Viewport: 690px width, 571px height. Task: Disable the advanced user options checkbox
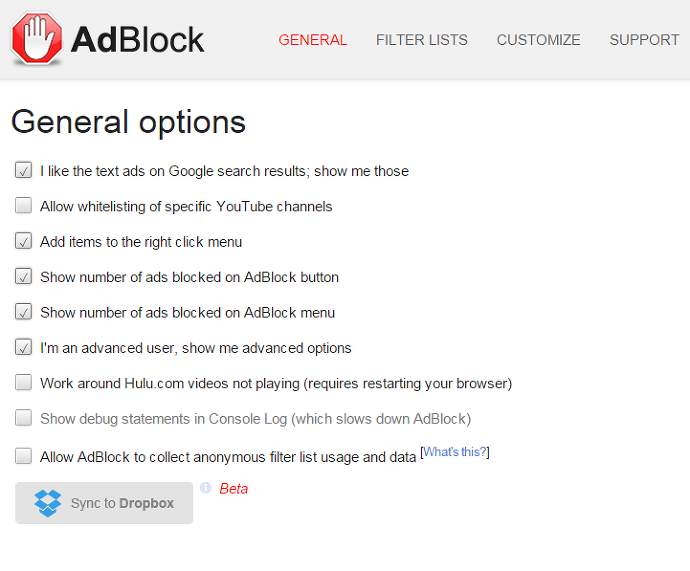click(23, 347)
